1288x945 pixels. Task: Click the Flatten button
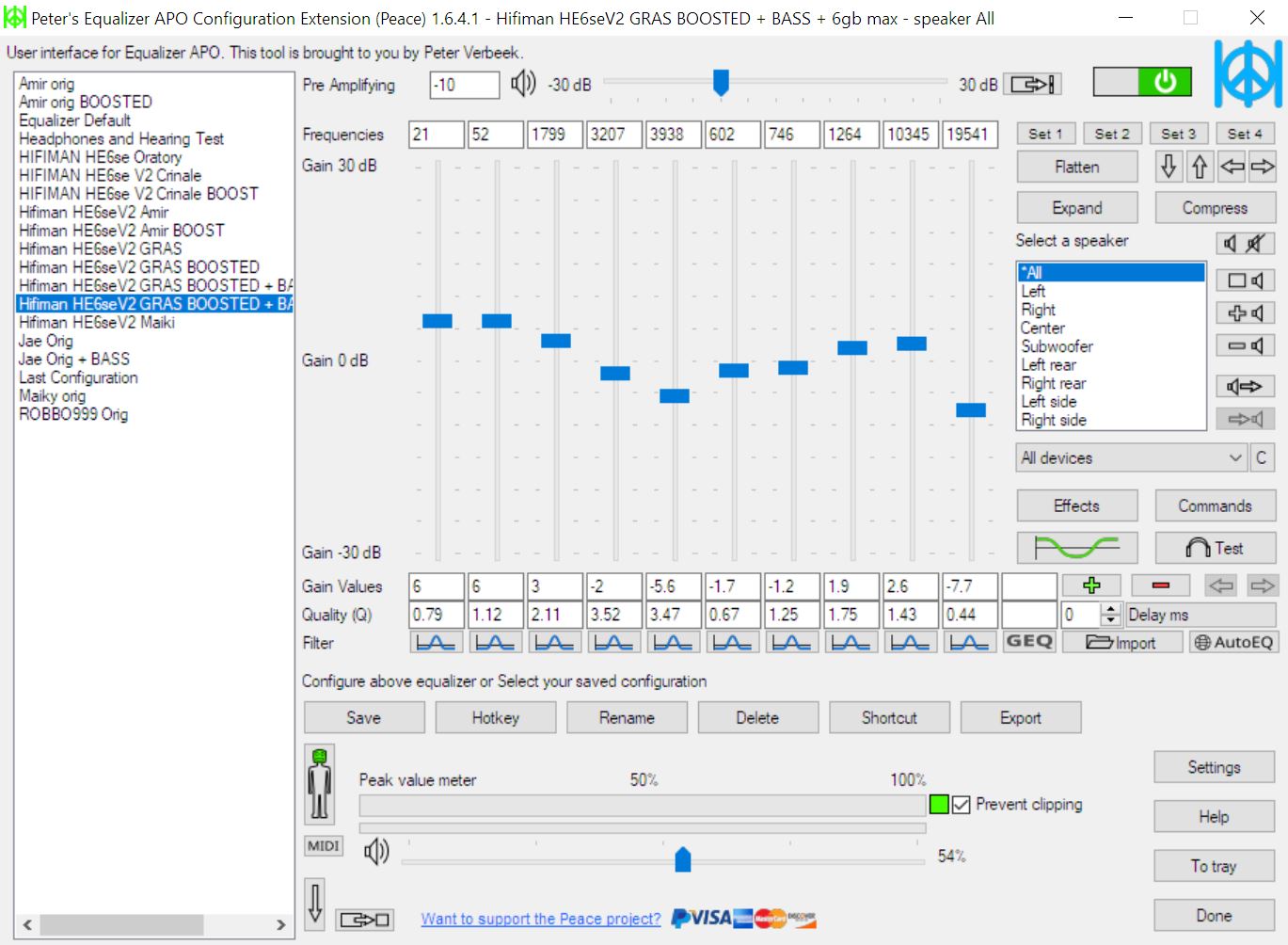click(1077, 168)
